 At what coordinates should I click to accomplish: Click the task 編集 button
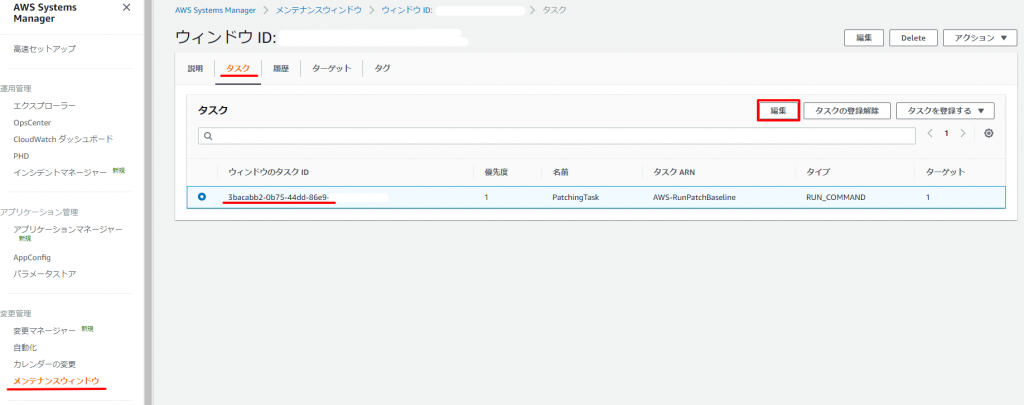click(778, 111)
